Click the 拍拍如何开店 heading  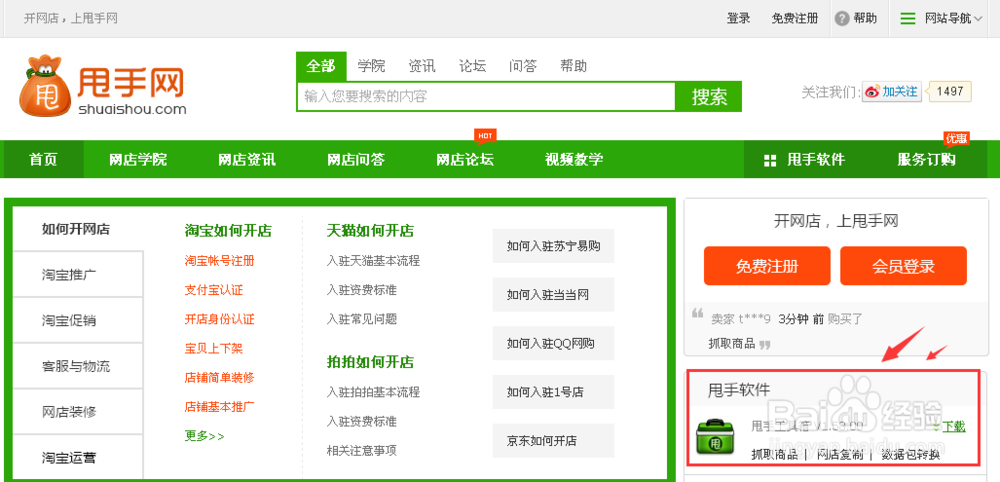tap(370, 362)
